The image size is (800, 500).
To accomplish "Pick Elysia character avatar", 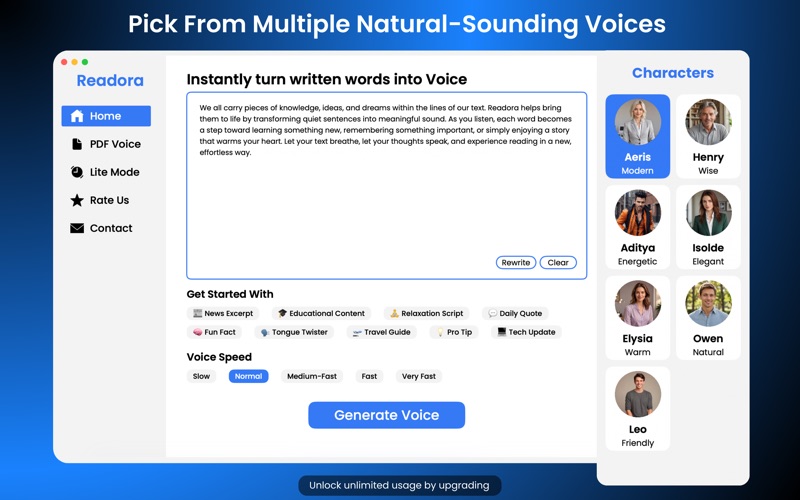I will 637,304.
